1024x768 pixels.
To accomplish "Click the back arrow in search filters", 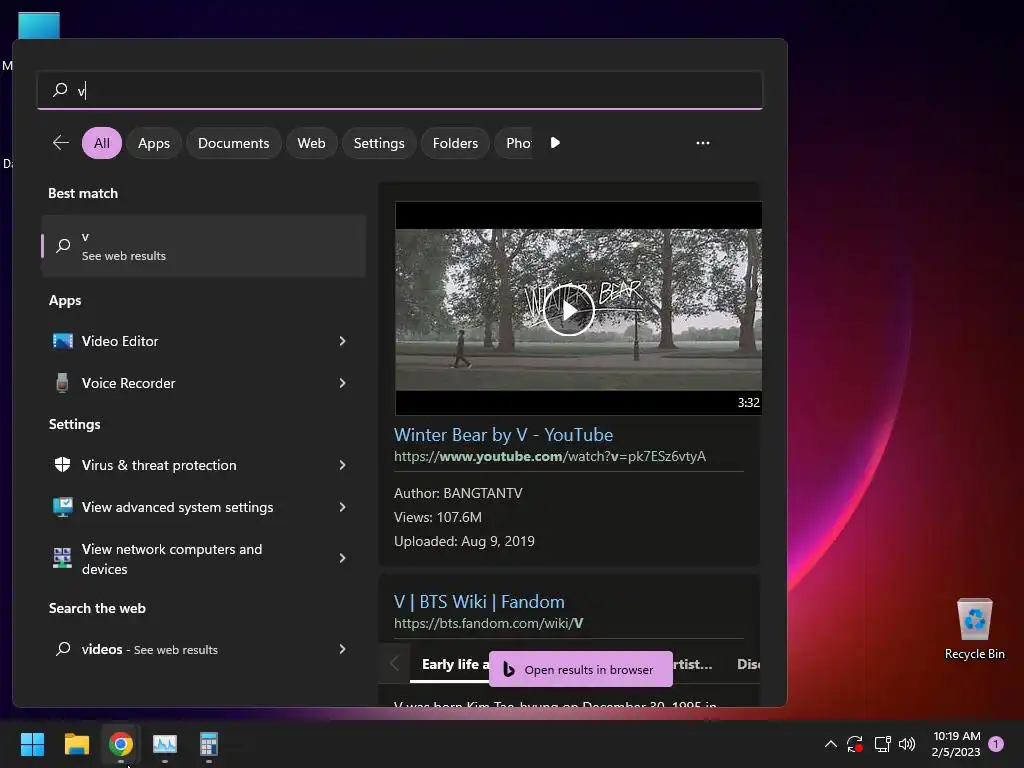I will click(61, 142).
